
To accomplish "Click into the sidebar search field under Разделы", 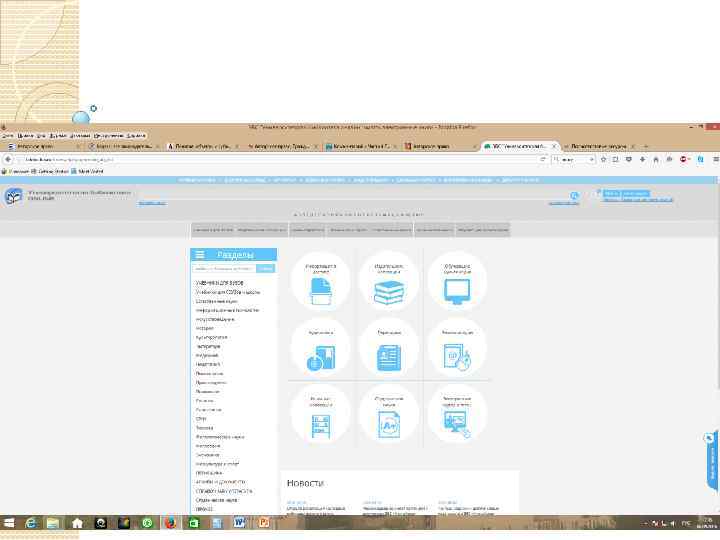I will click(224, 269).
